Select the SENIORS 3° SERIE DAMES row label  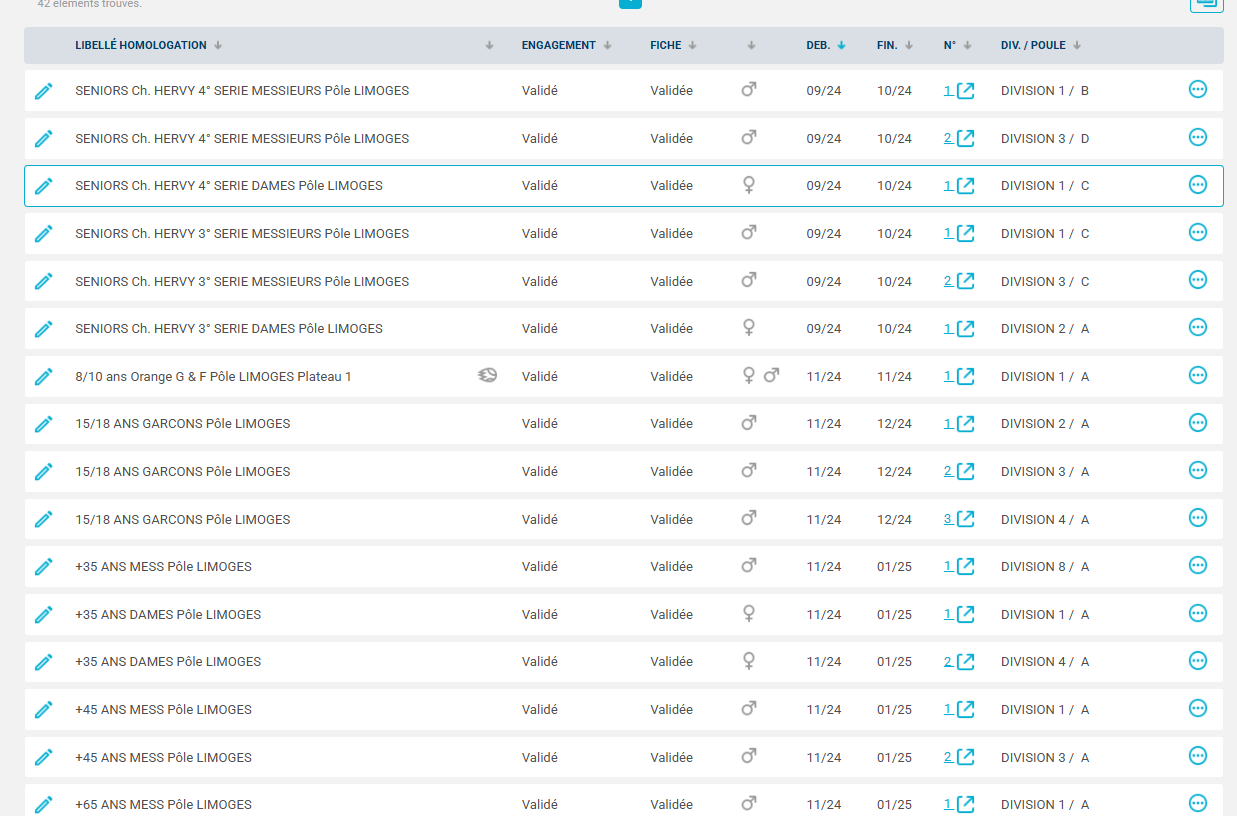coord(228,329)
